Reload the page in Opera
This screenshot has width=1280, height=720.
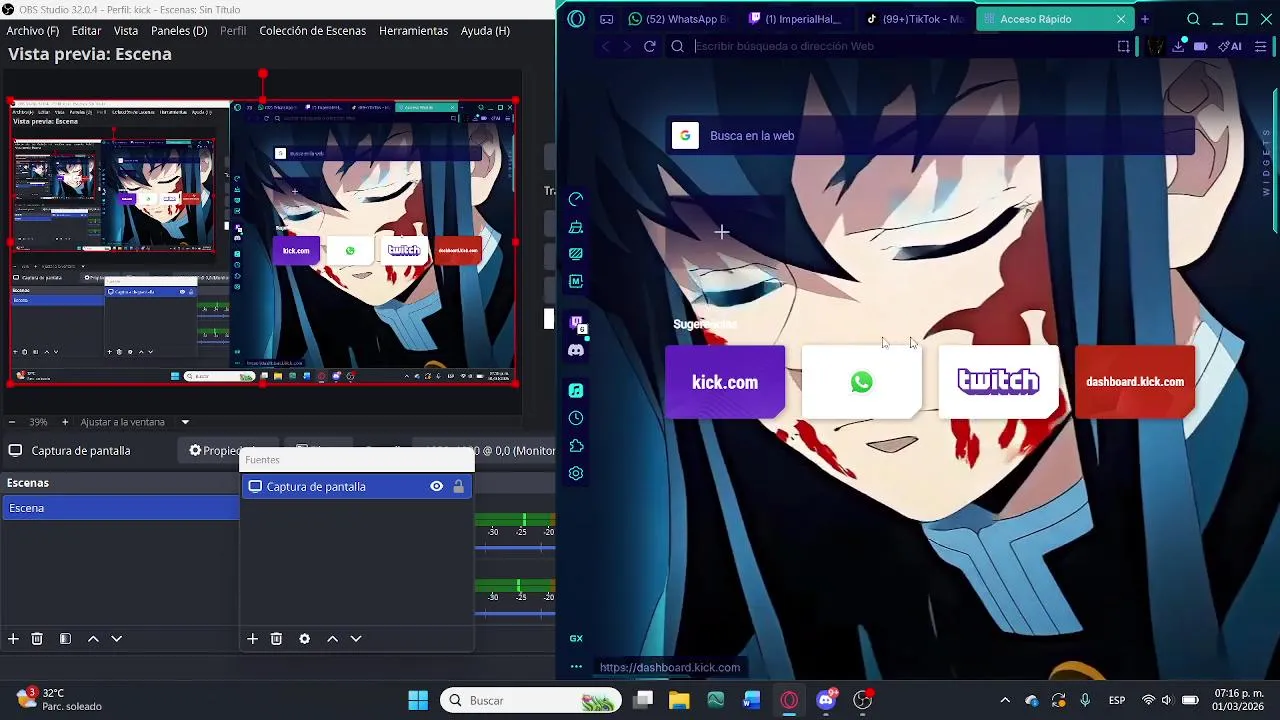coord(650,46)
